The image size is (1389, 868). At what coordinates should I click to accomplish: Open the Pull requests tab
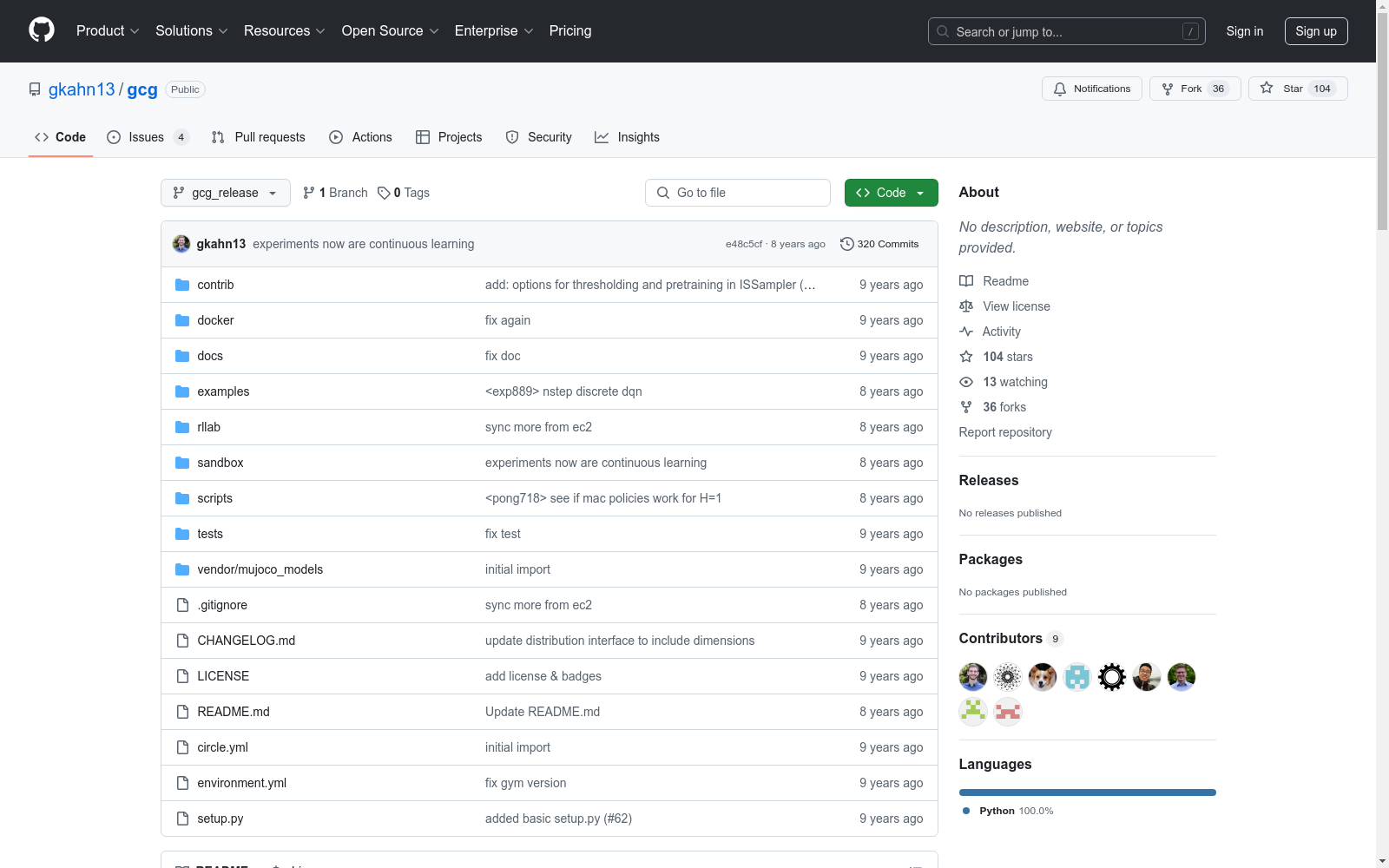pyautogui.click(x=259, y=137)
